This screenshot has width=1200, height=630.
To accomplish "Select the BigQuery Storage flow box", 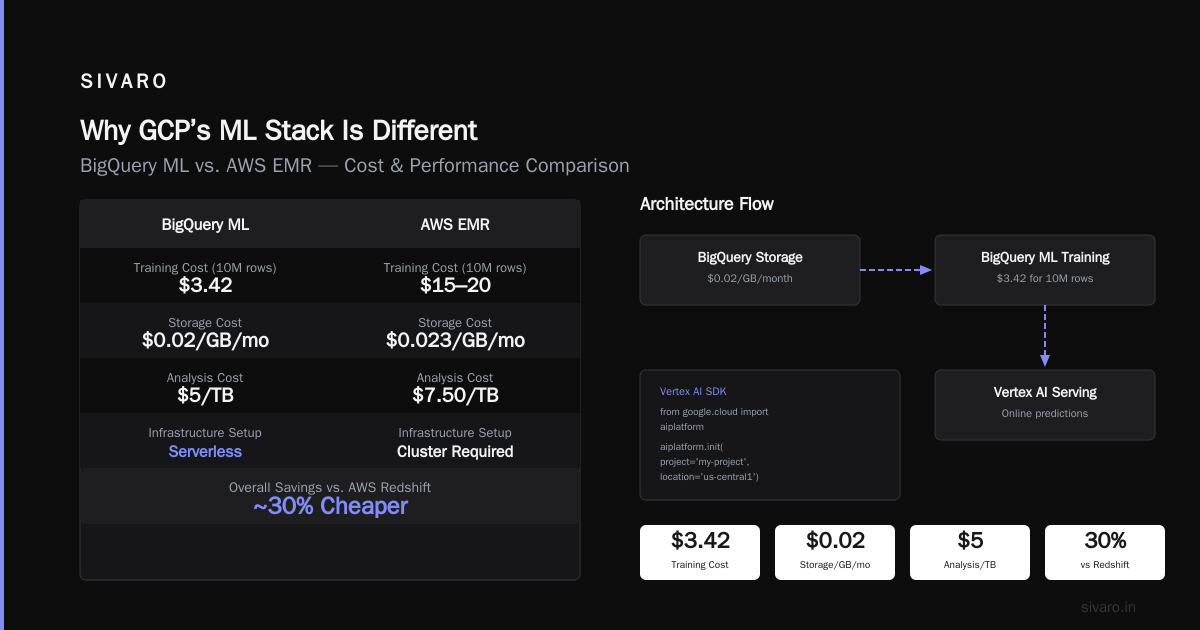I will tap(750, 270).
